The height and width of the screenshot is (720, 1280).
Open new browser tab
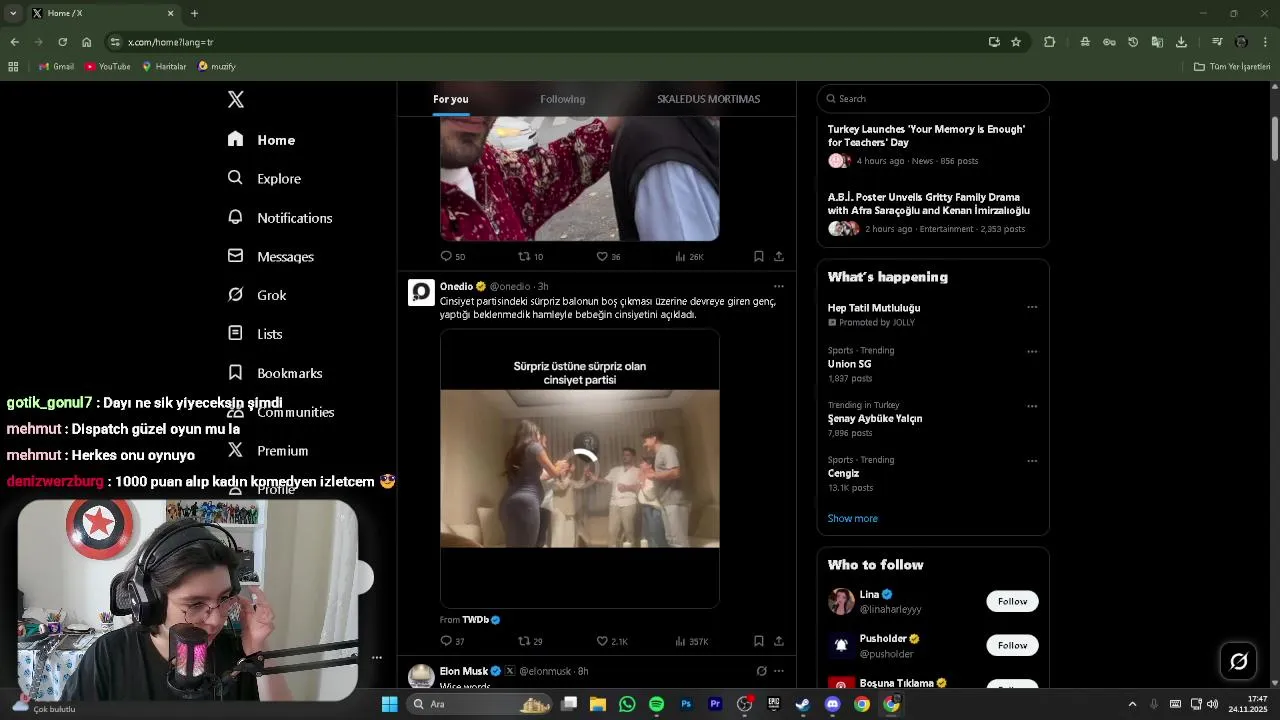tap(194, 13)
